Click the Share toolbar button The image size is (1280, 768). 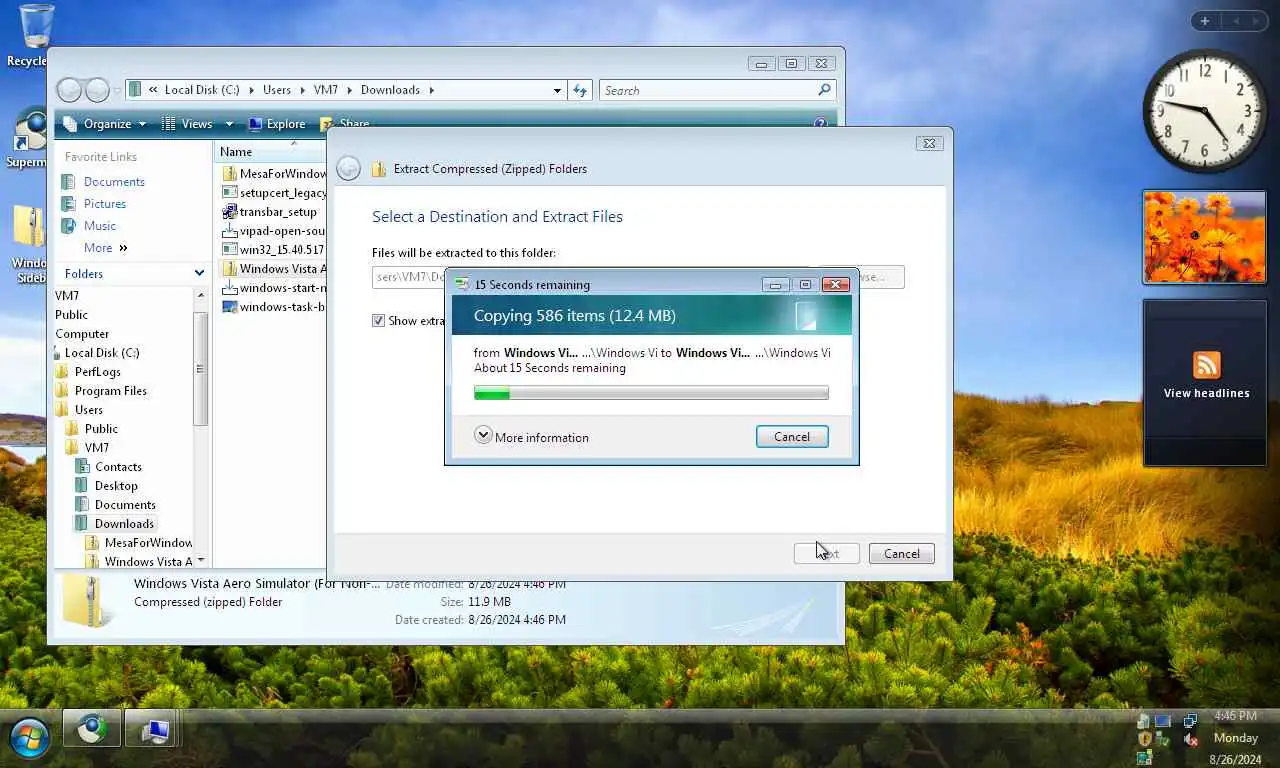(x=345, y=124)
